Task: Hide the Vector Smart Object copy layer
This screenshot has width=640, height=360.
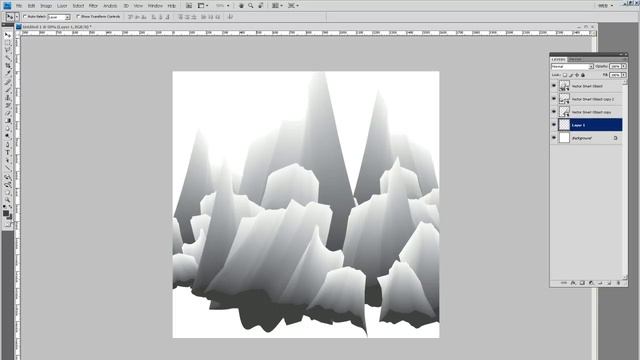Action: [x=554, y=112]
